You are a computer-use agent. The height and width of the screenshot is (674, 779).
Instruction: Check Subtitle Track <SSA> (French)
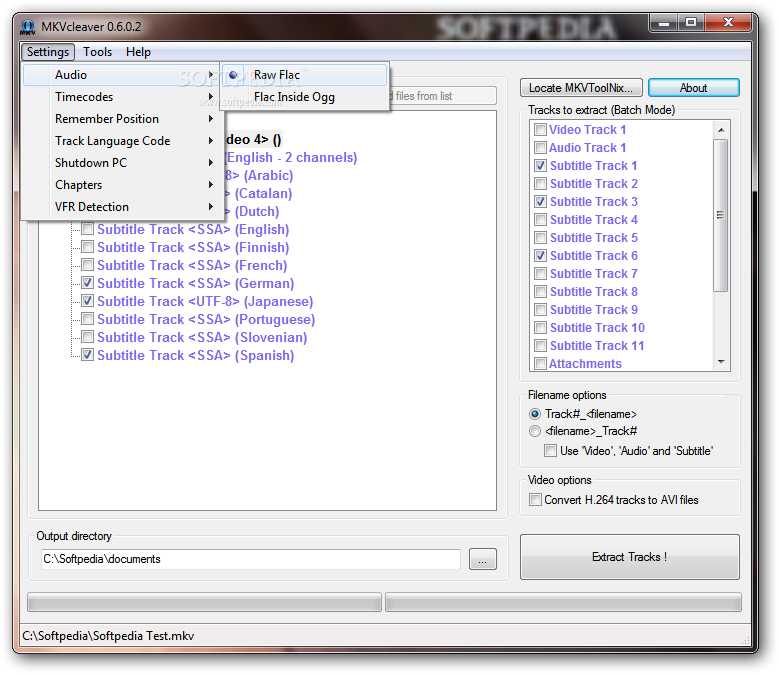pos(87,265)
